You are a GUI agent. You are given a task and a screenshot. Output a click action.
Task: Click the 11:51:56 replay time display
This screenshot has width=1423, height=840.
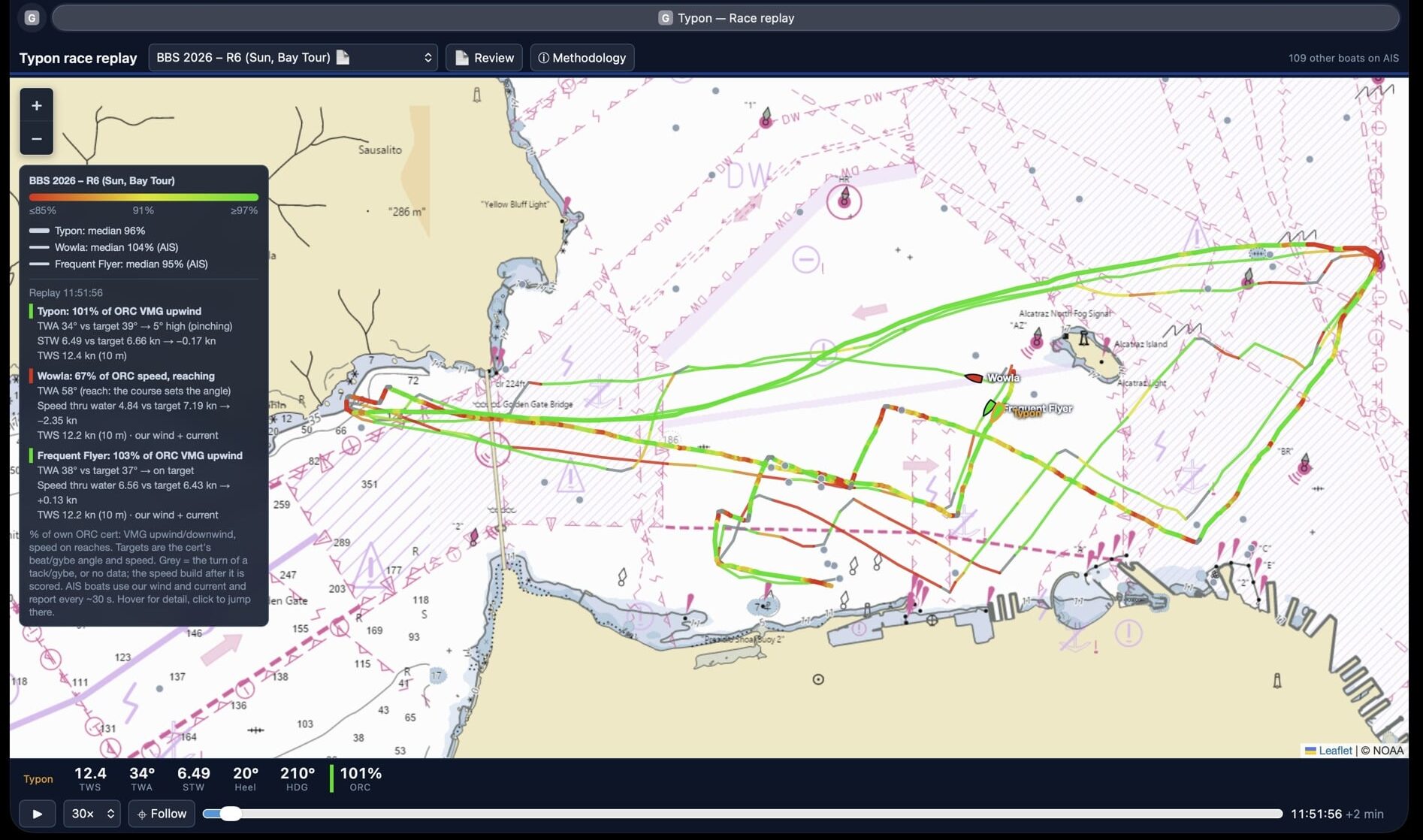(x=1316, y=814)
